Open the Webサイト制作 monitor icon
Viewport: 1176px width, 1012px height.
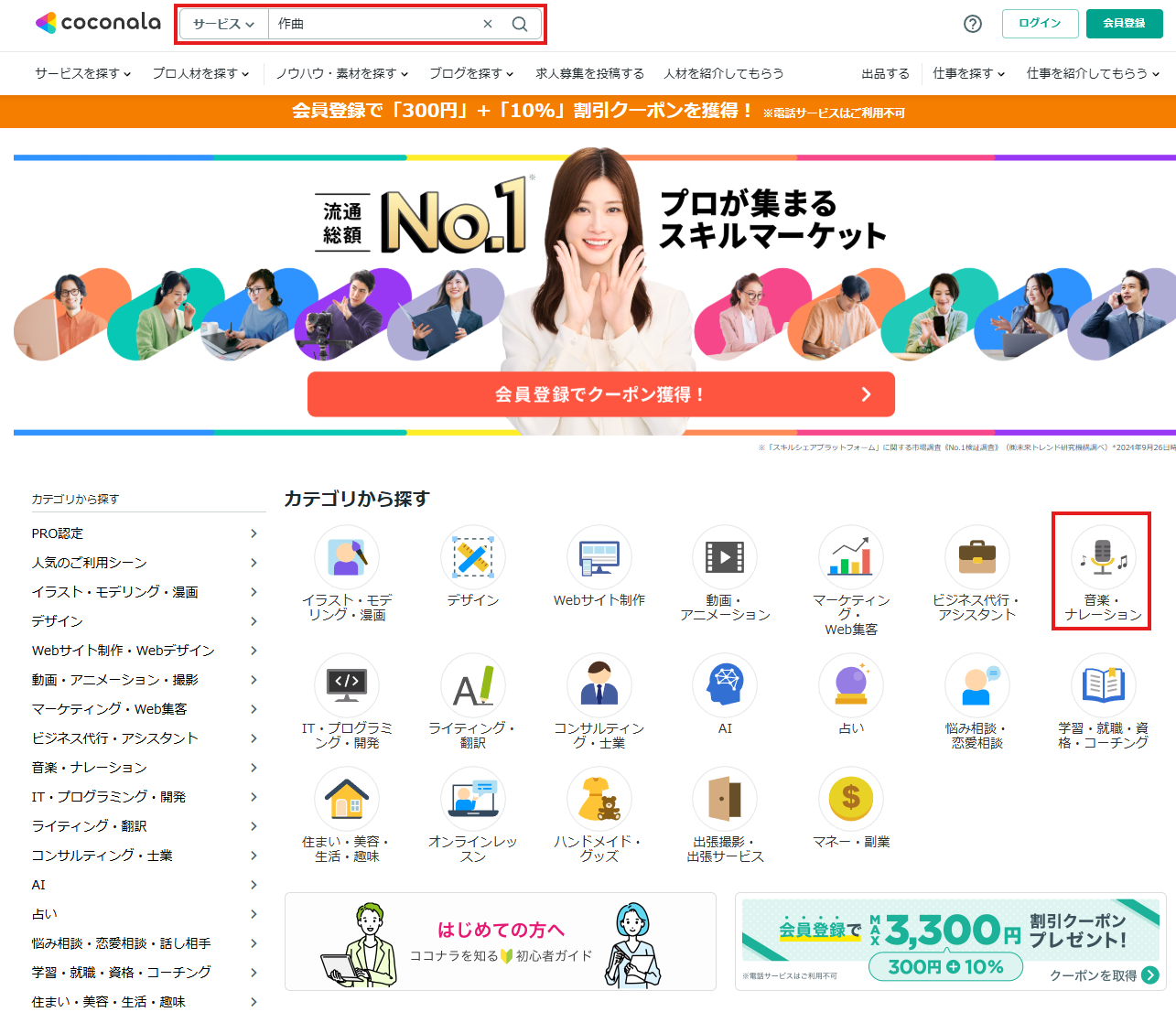tap(599, 557)
